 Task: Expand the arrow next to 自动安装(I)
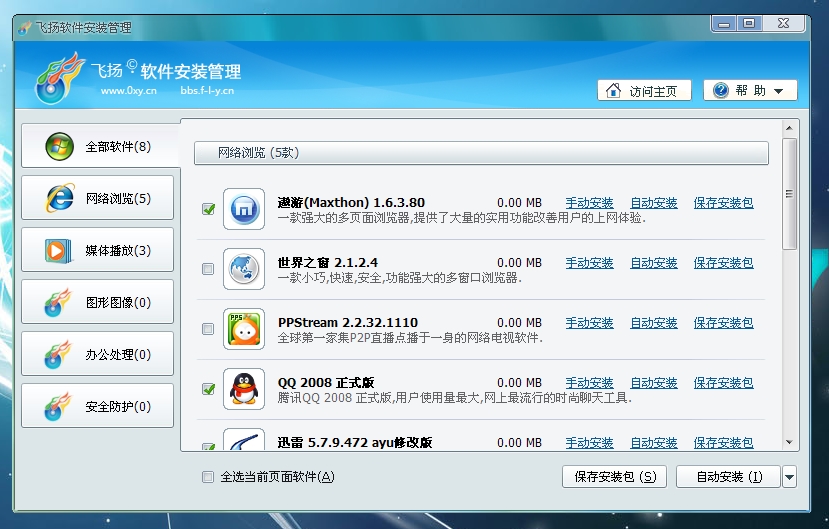tap(789, 477)
